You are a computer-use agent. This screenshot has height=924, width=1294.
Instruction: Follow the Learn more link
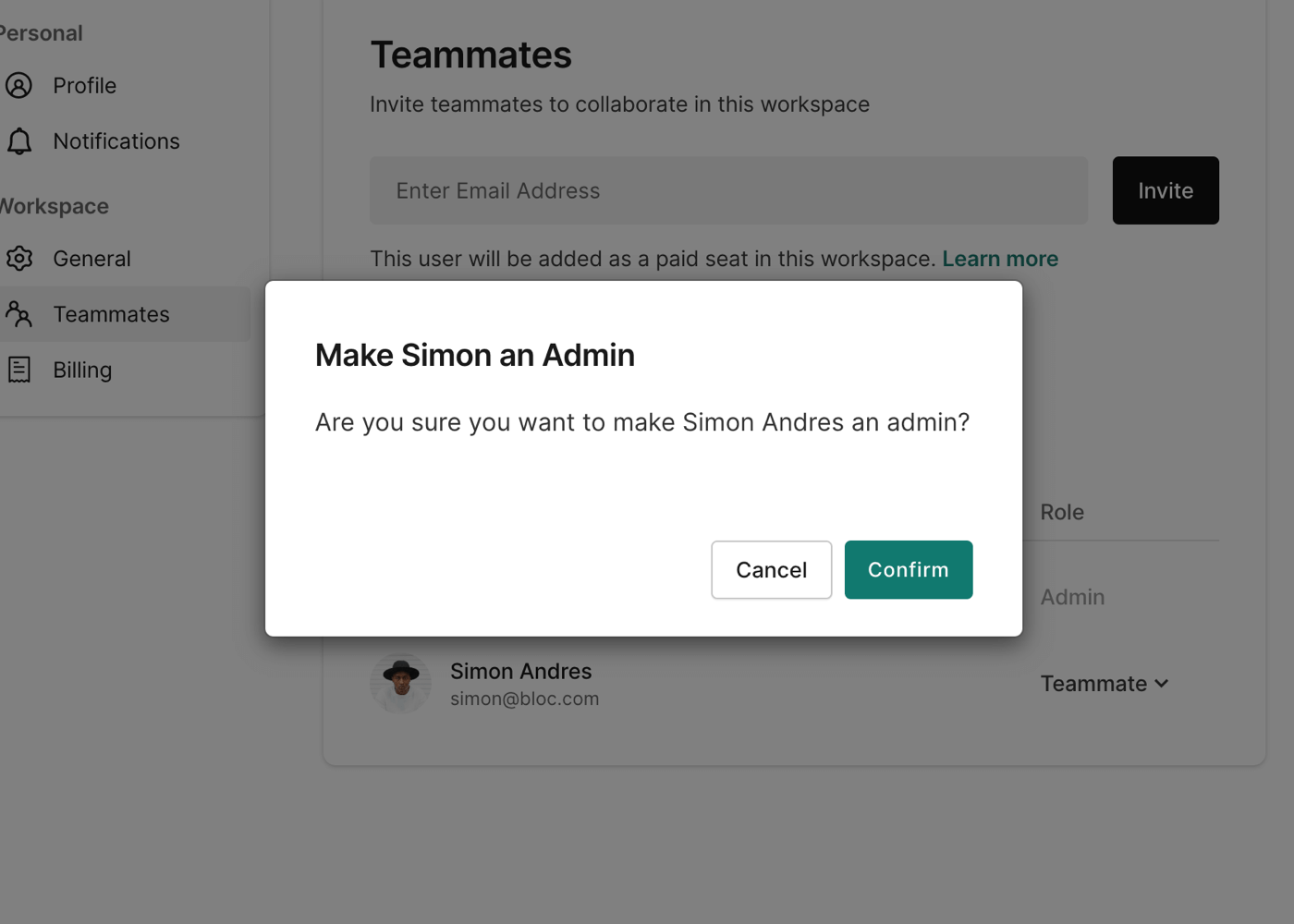[1000, 259]
